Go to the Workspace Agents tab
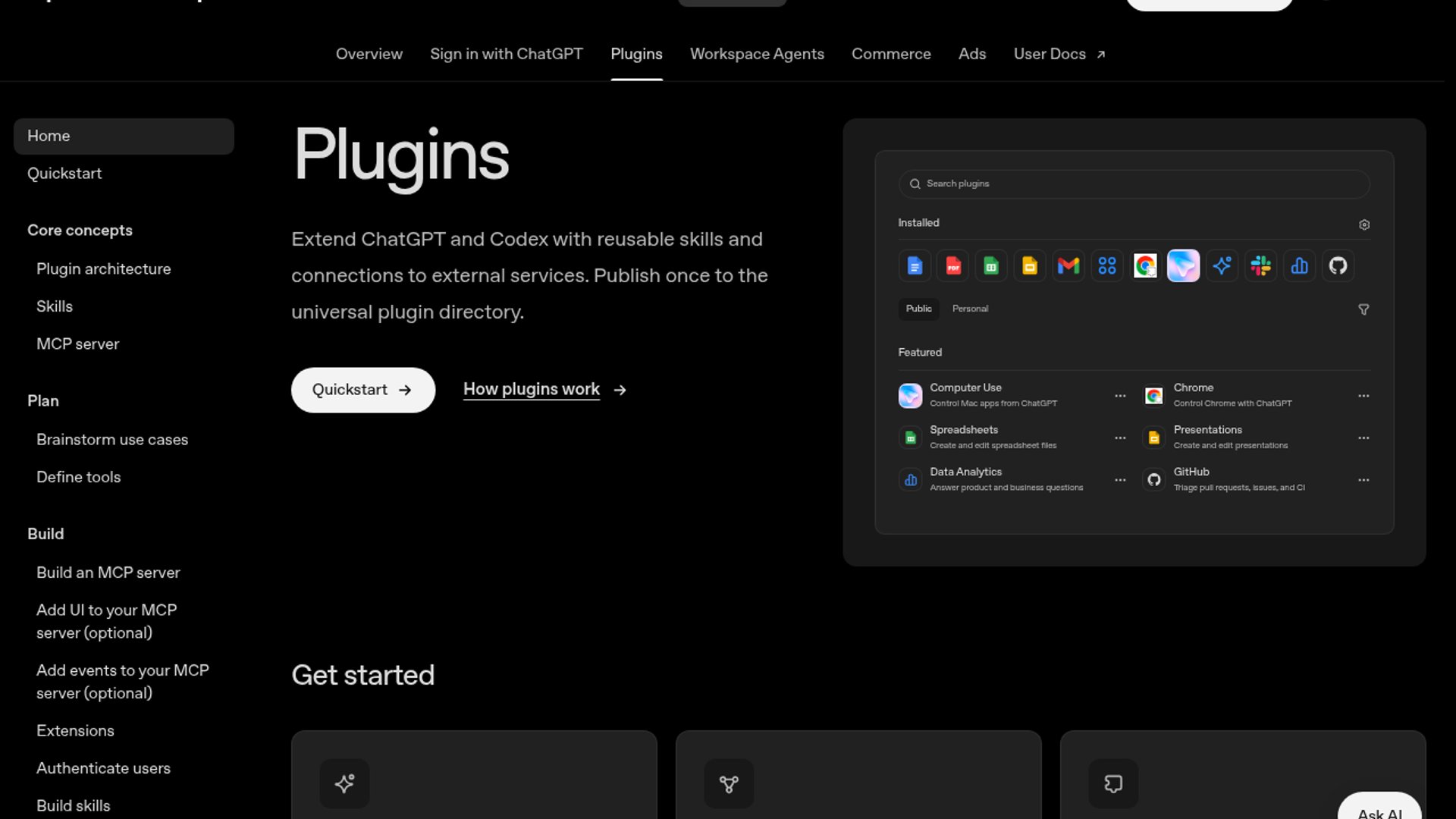 pos(757,54)
